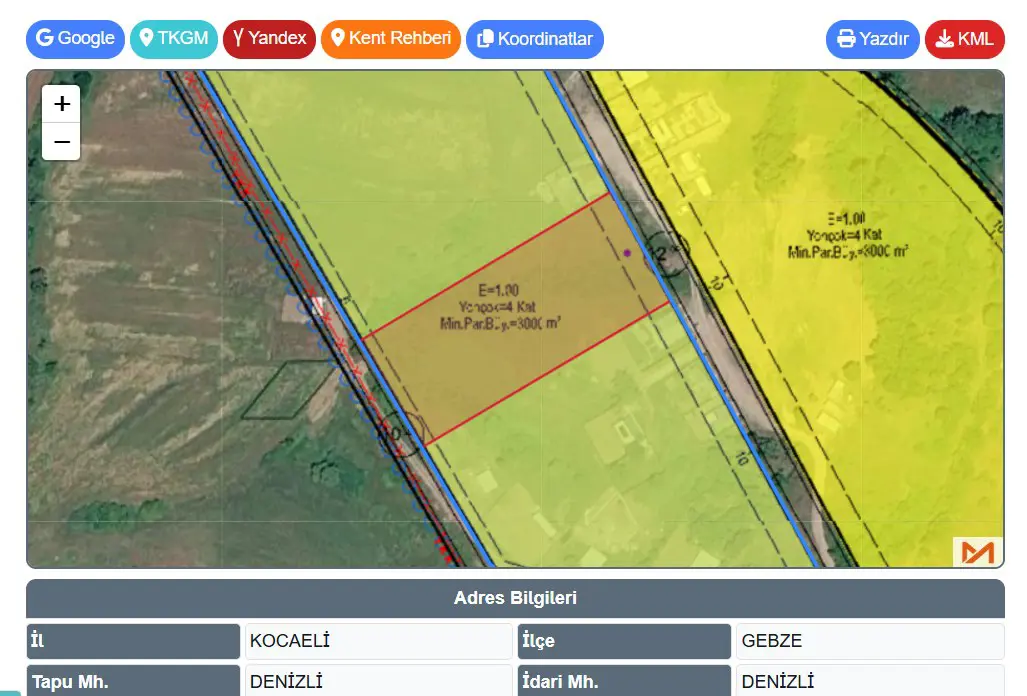The image size is (1027, 696).
Task: Click the red-outlined selected parcel
Action: point(515,321)
